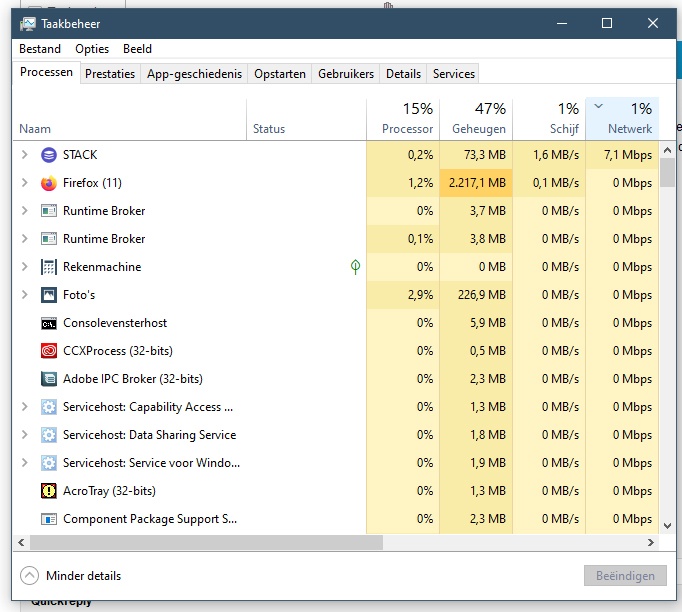Click the Rekenmachine calculator icon
Image resolution: width=682 pixels, height=612 pixels.
pos(49,267)
